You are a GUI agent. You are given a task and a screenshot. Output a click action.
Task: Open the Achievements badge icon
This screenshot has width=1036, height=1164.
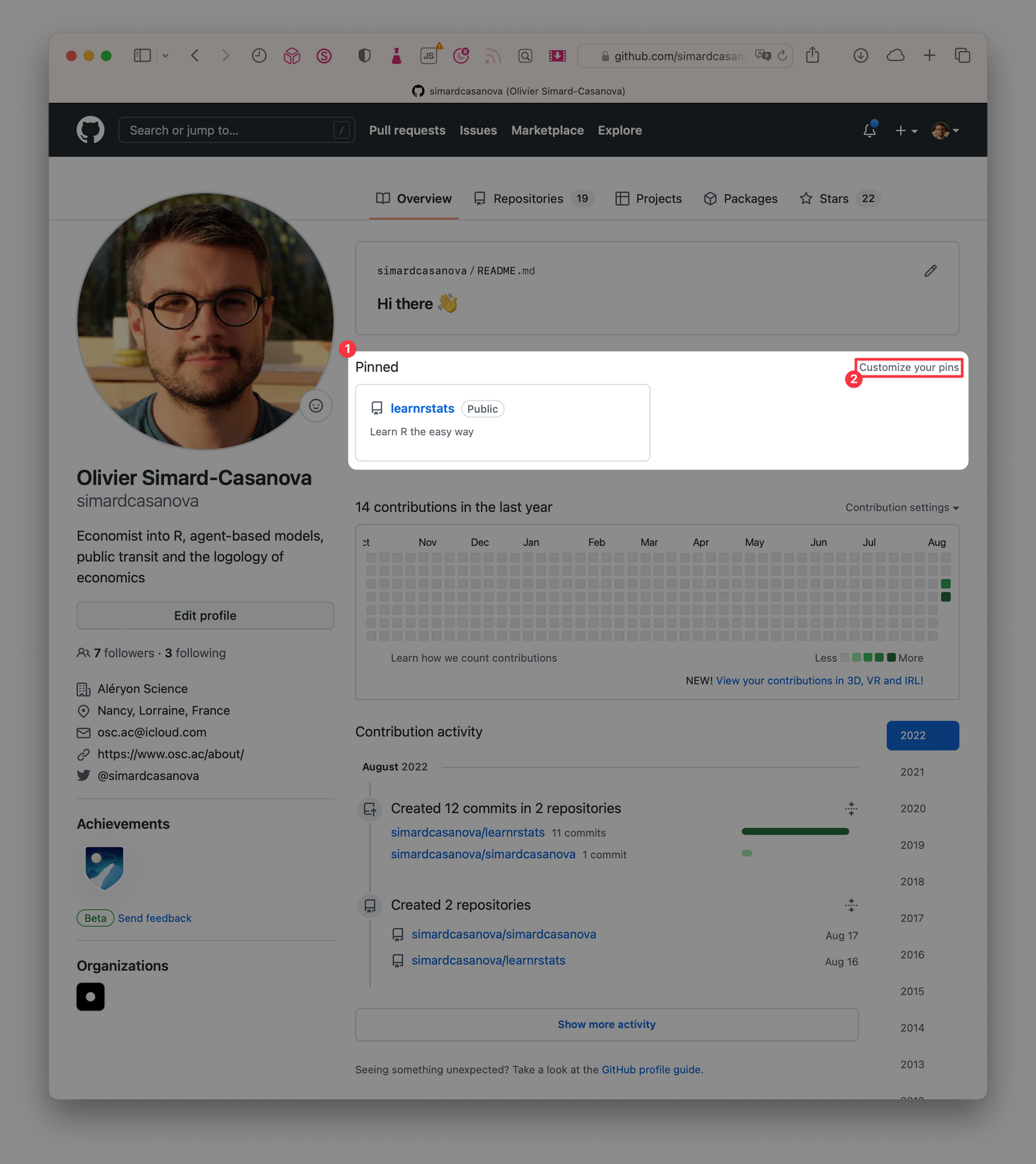[104, 867]
